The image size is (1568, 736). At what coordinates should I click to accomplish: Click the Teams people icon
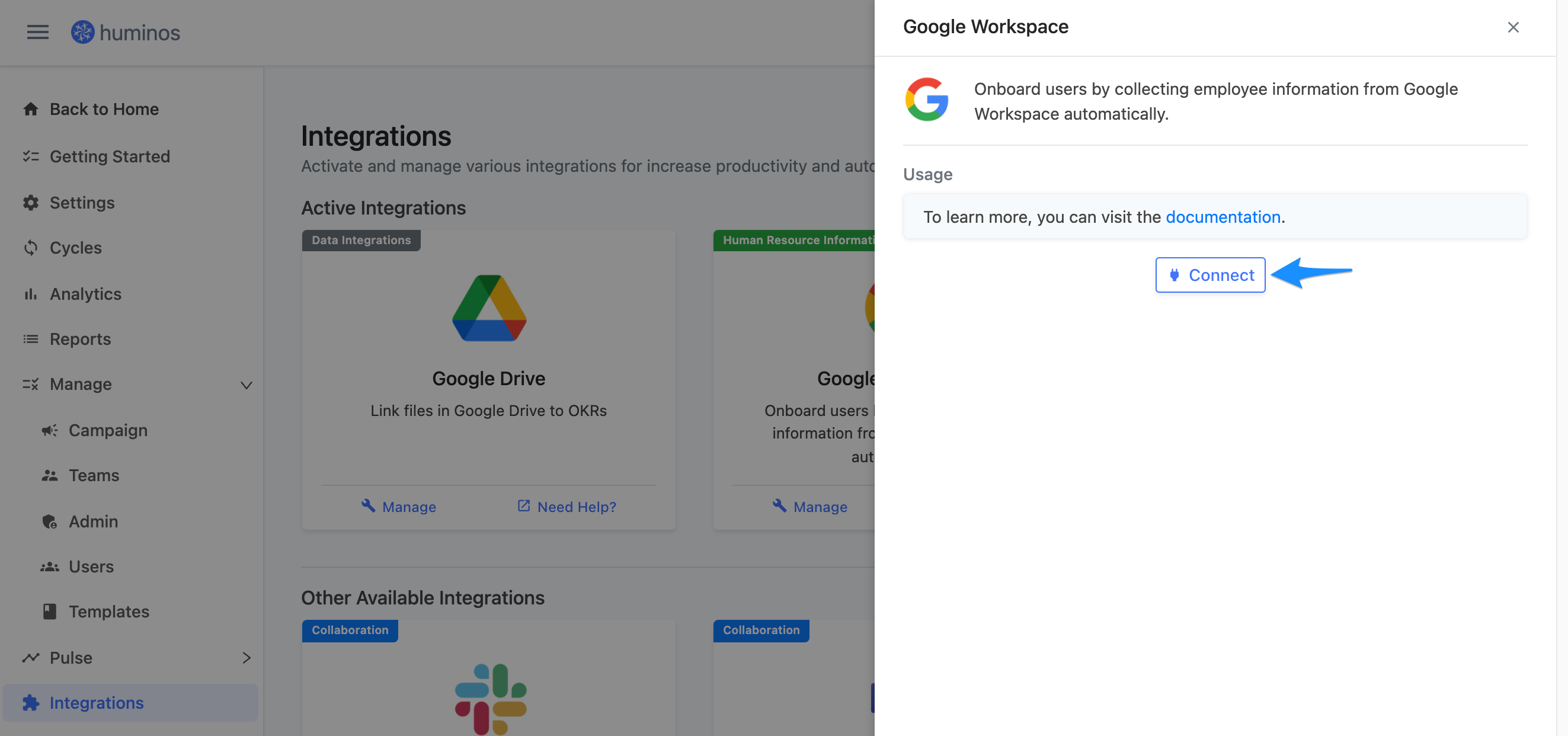click(49, 475)
